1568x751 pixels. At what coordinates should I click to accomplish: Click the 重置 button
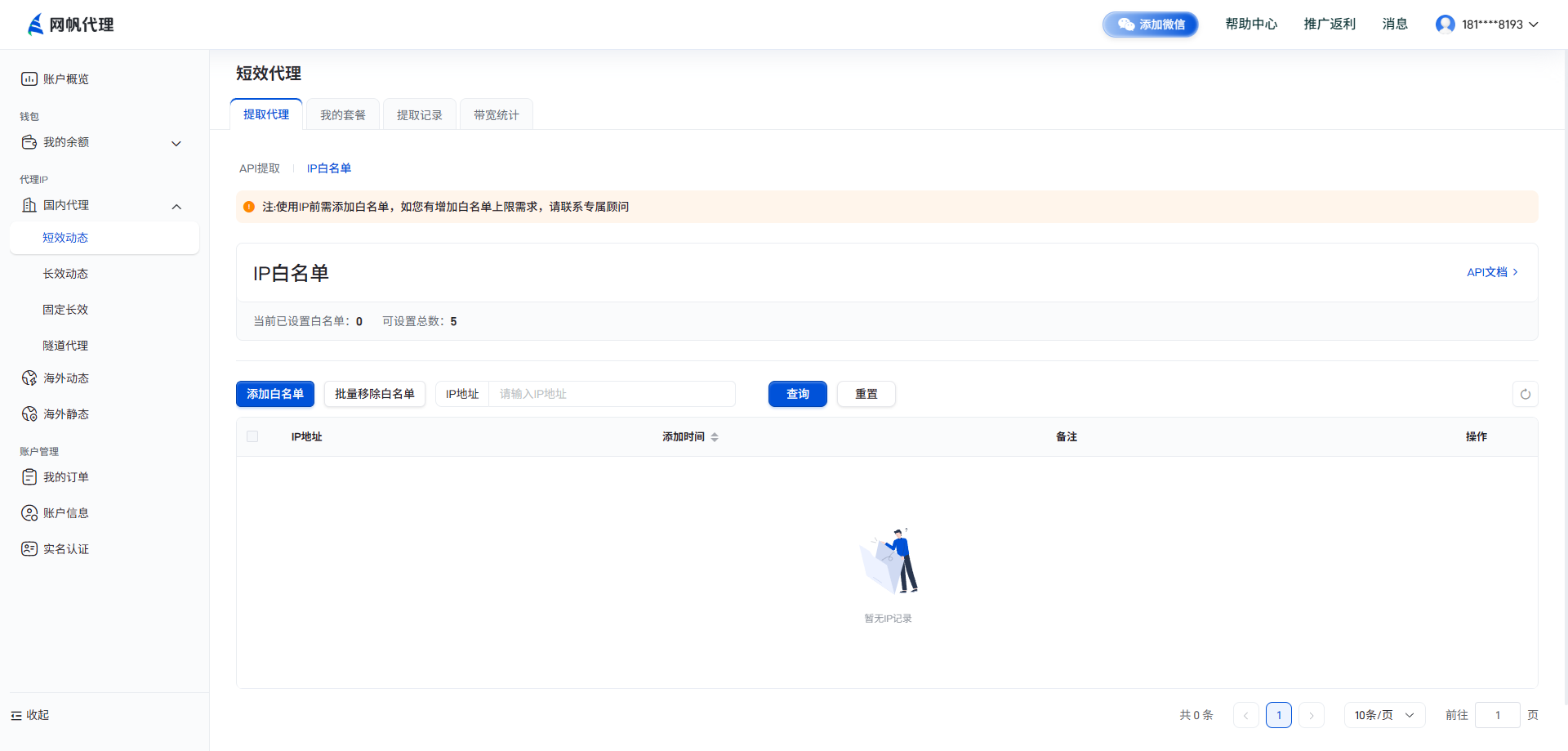click(x=866, y=394)
